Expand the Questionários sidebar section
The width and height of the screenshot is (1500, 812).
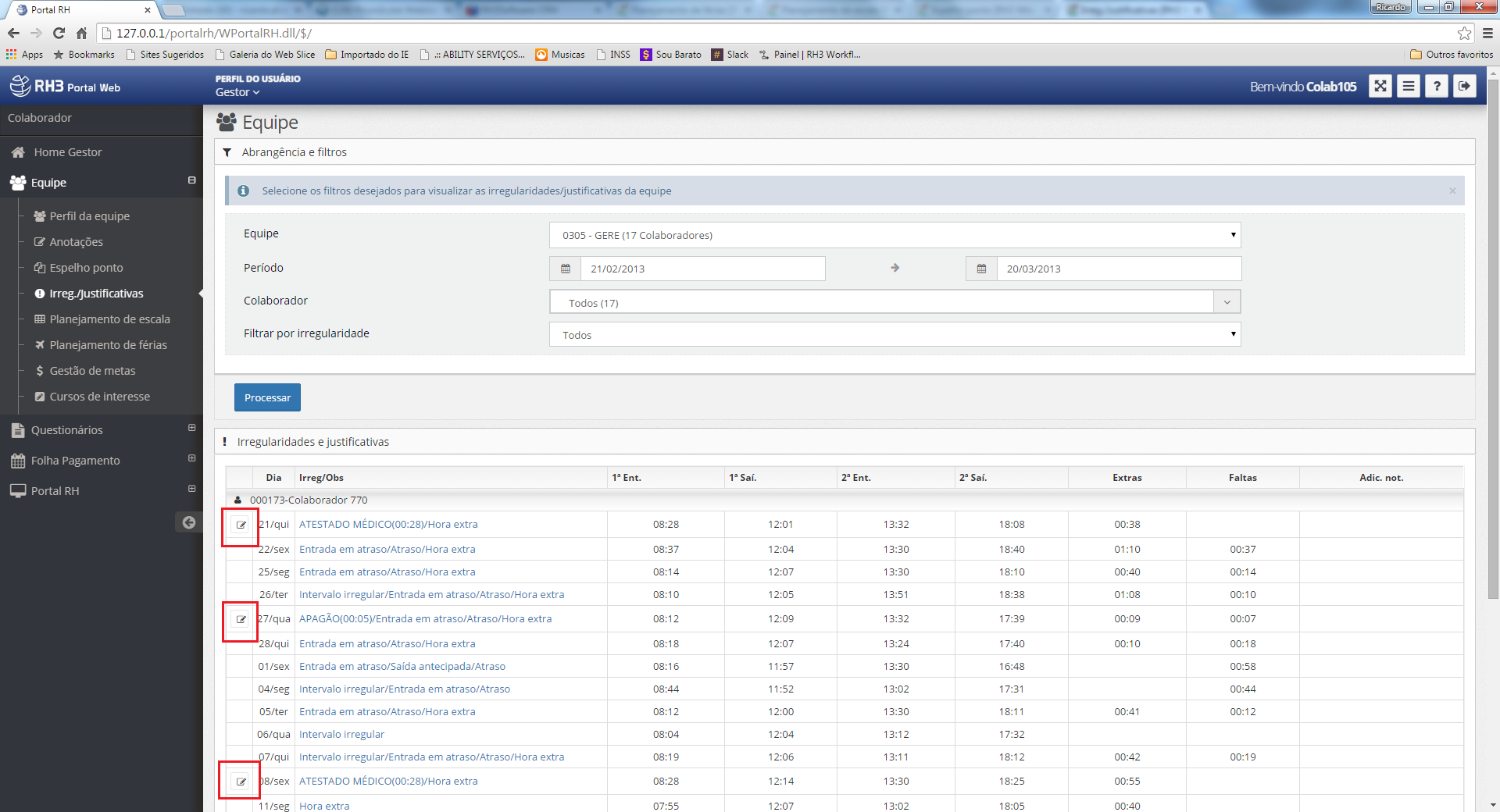191,428
